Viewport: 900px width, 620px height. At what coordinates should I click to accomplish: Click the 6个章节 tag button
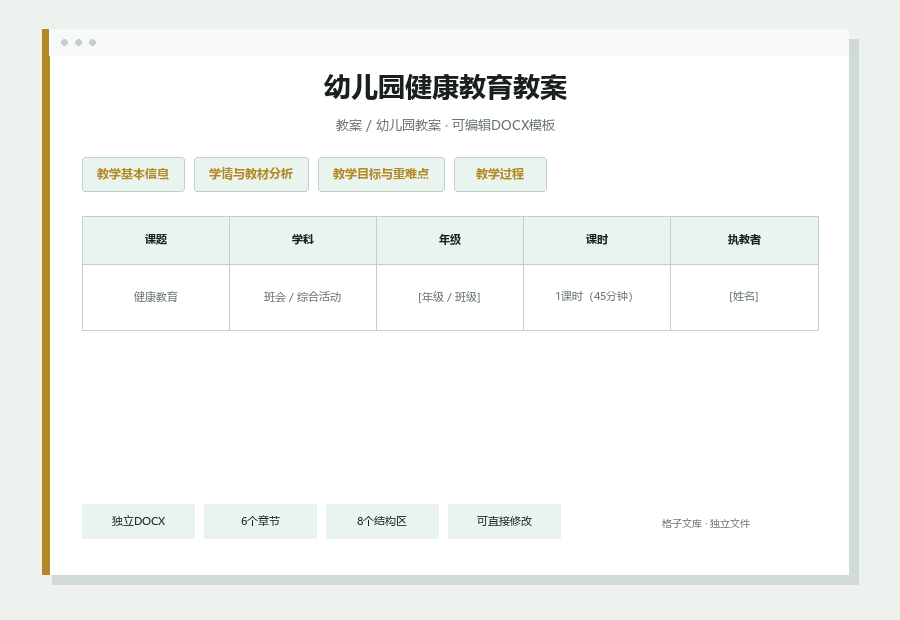pos(260,521)
